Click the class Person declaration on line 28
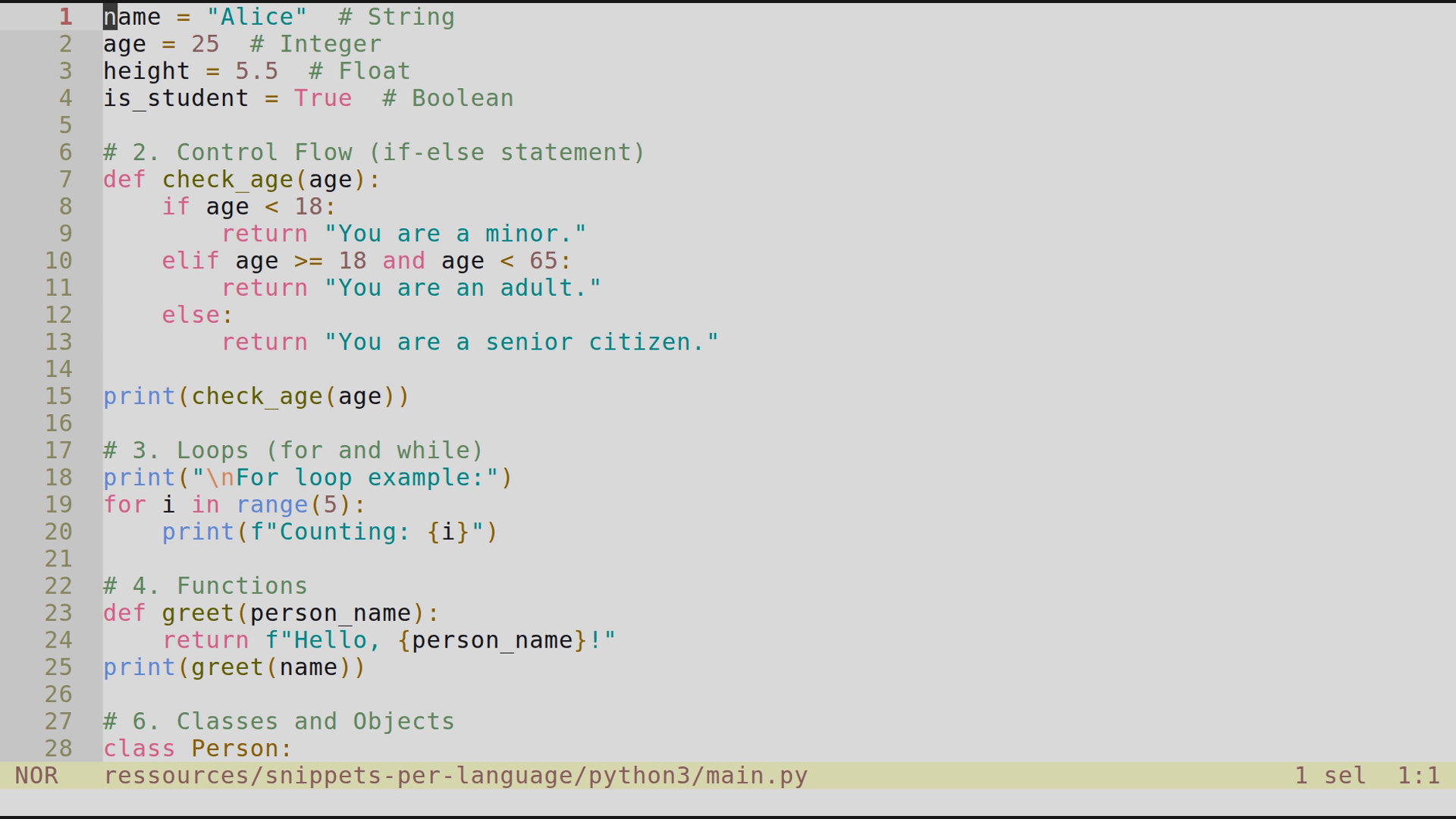 197,748
